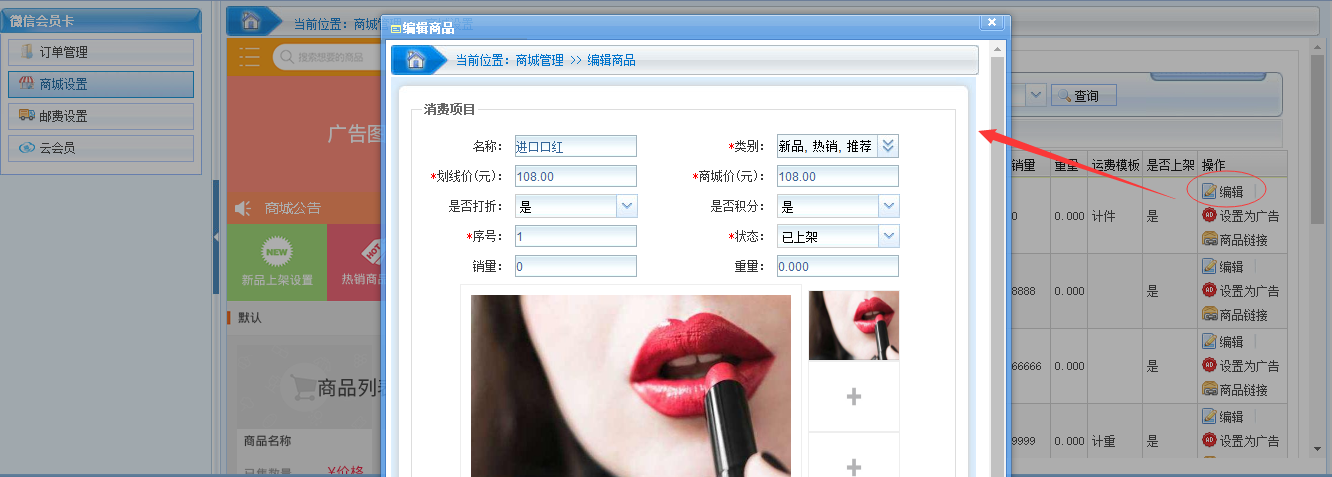
Task: Click the 商城价(元) input field
Action: pos(837,176)
